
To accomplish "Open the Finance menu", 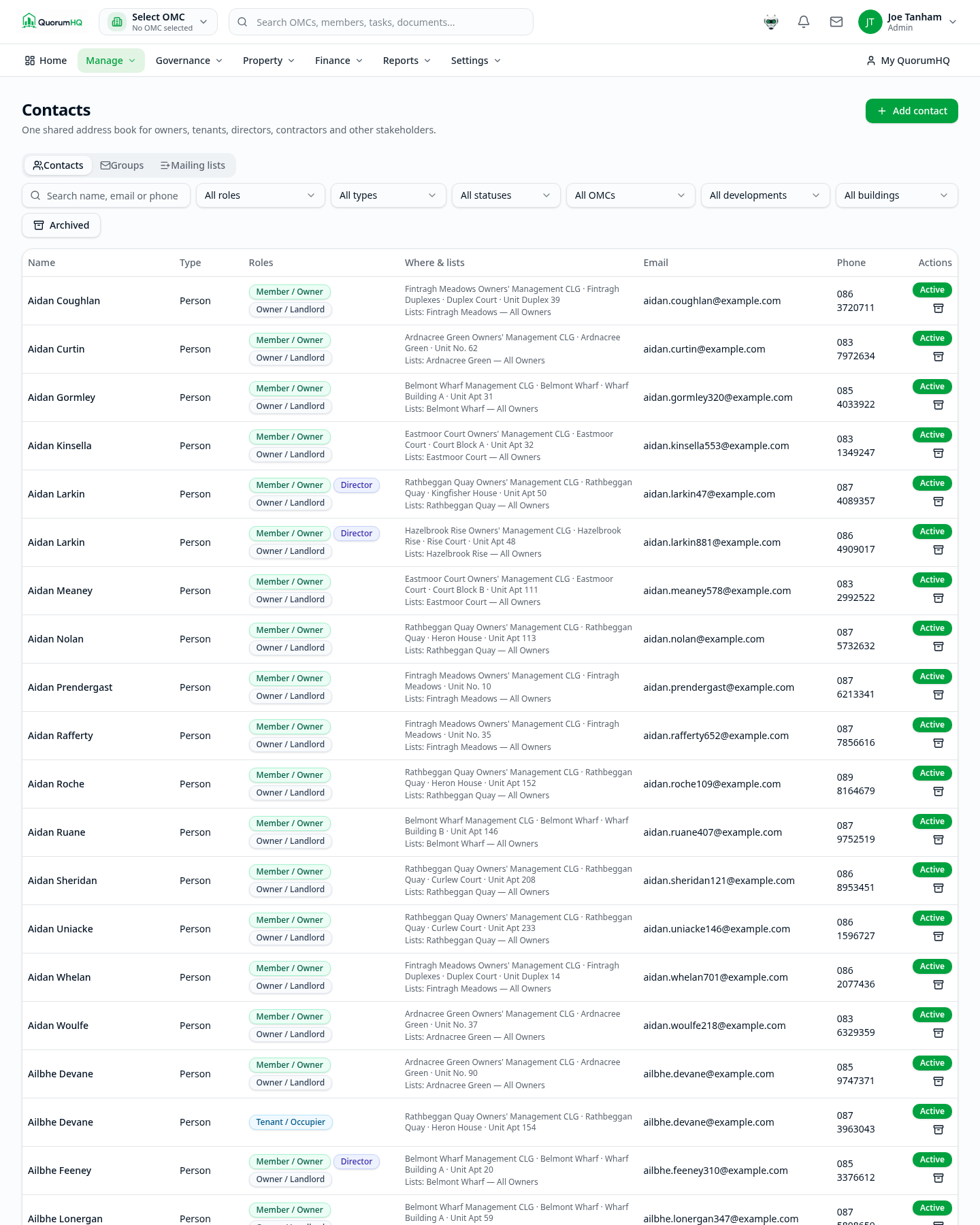I will click(x=339, y=61).
